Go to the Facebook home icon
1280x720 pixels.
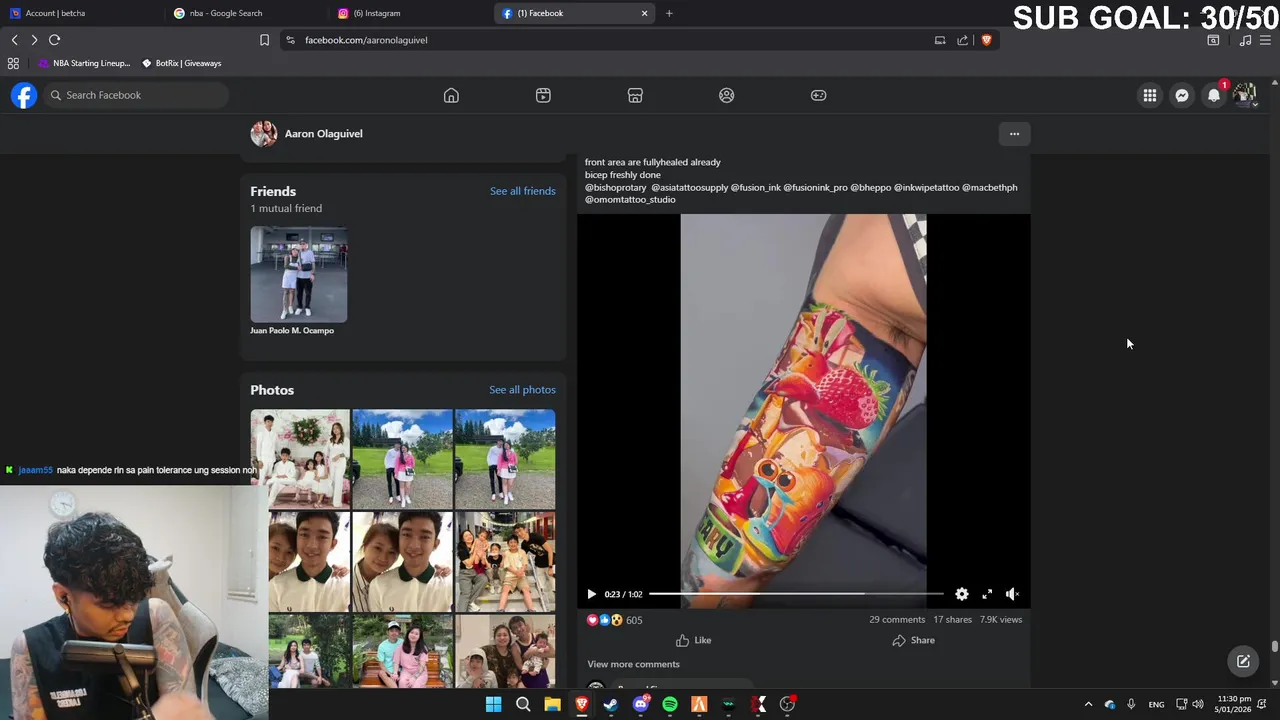coord(451,95)
